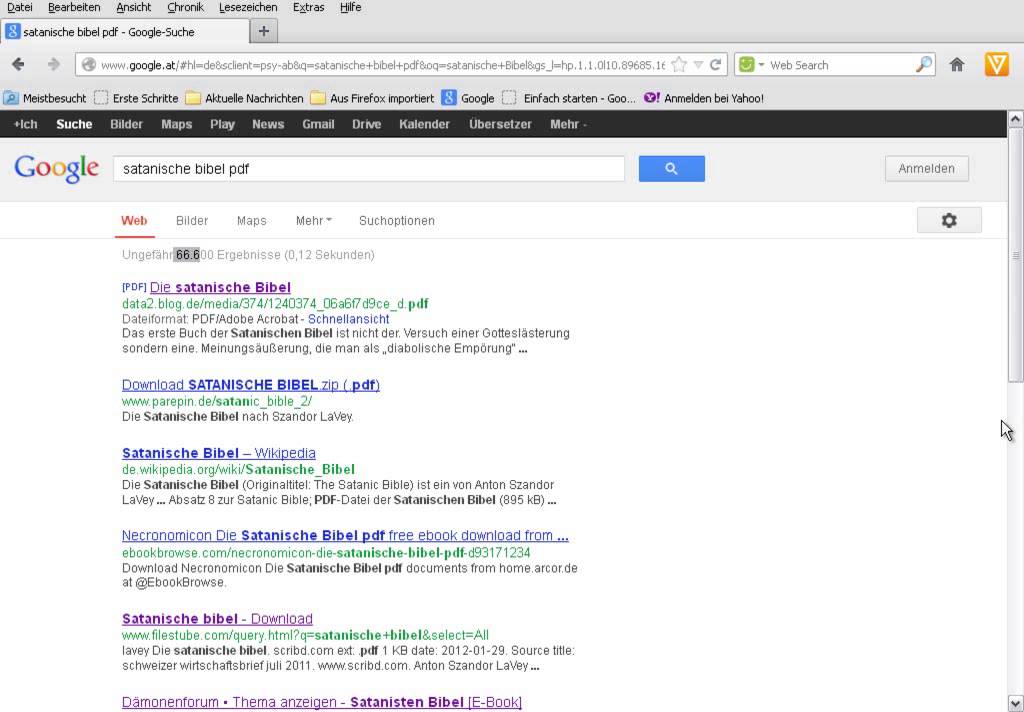Reload the page with the refresh icon
The width and height of the screenshot is (1024, 712).
716,65
